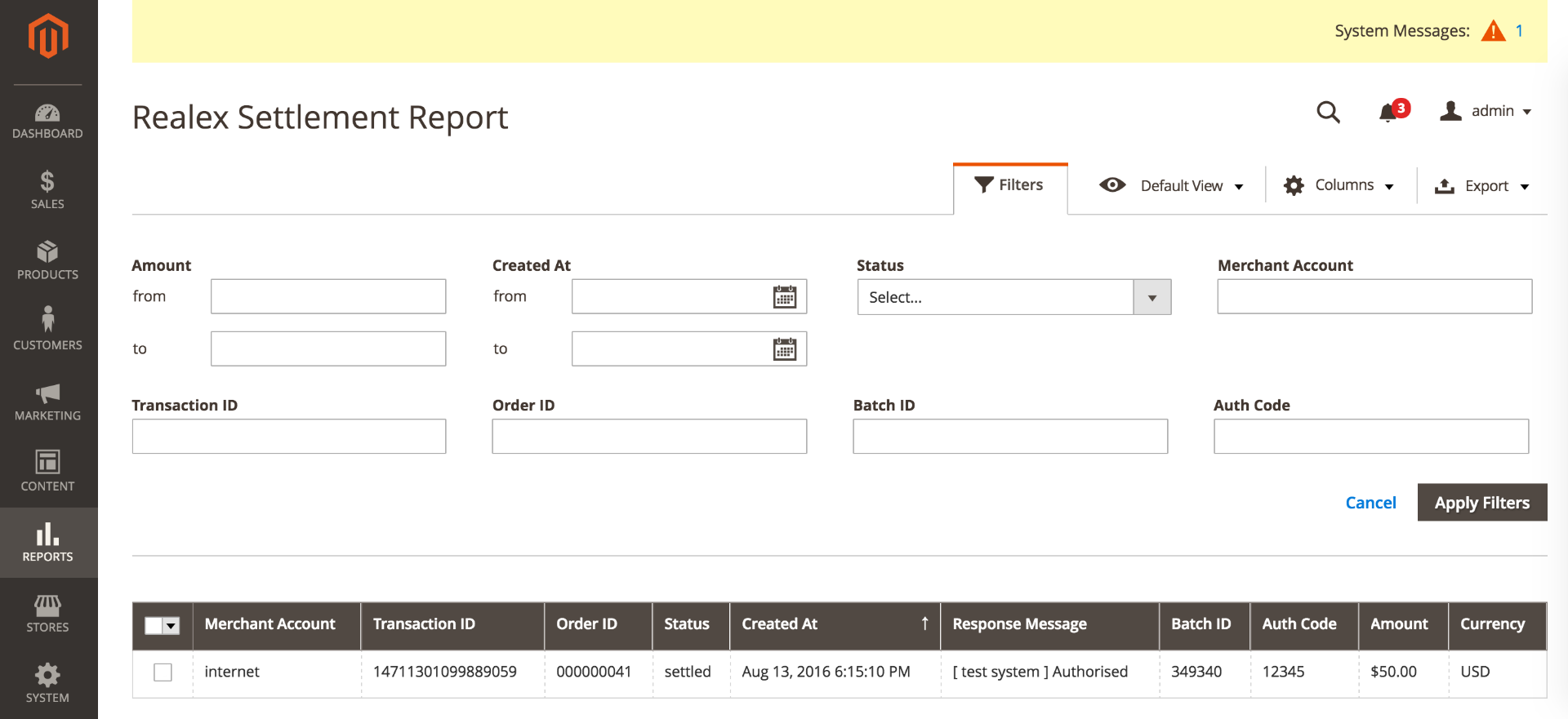Screen dimensions: 1568x719
Task: Open the Products sidebar menu
Action: (x=48, y=260)
